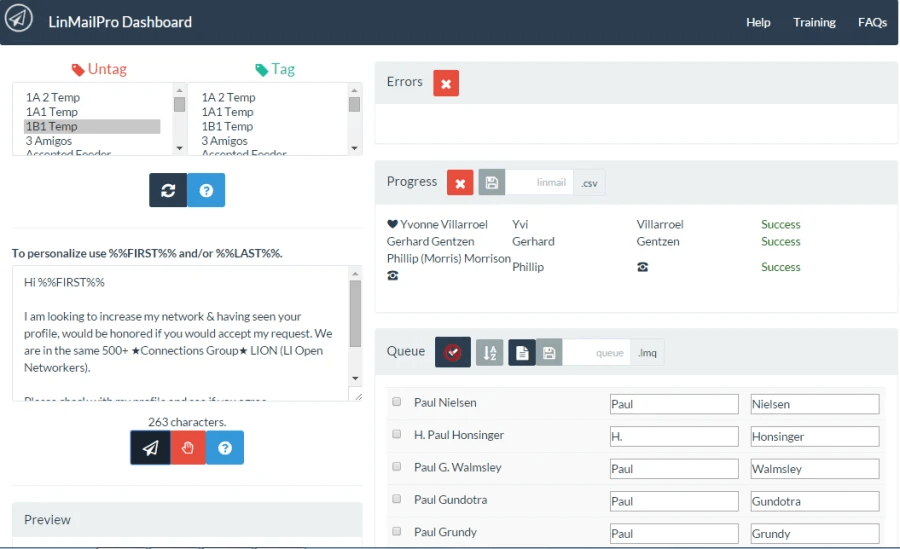Screen dimensions: 900x549
Task: Edit last name field Nielsen
Action: [x=814, y=404]
